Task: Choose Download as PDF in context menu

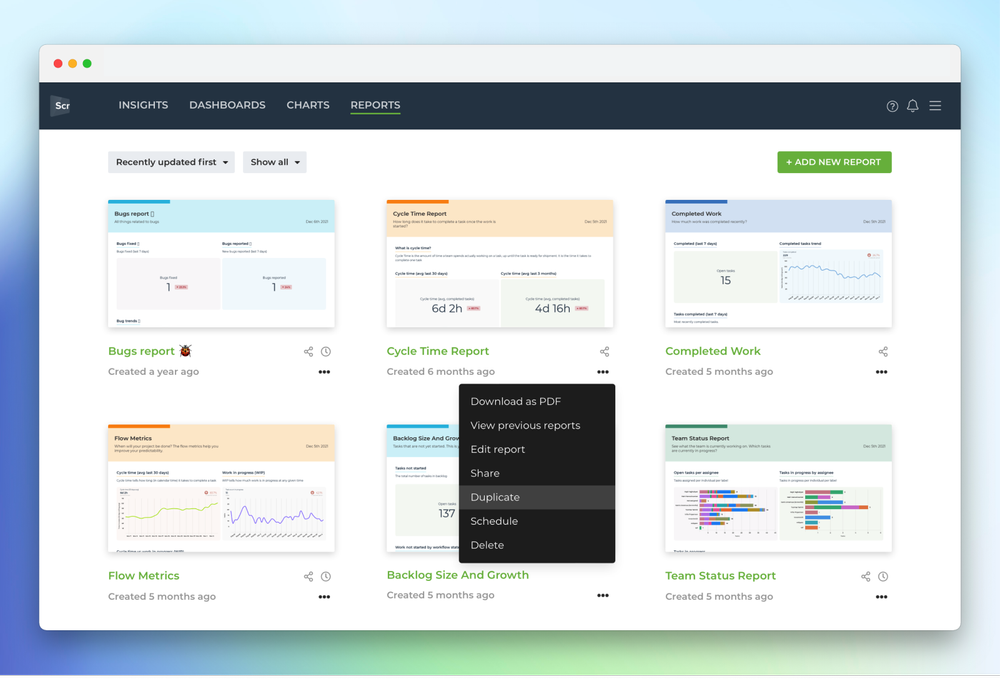Action: click(x=537, y=402)
